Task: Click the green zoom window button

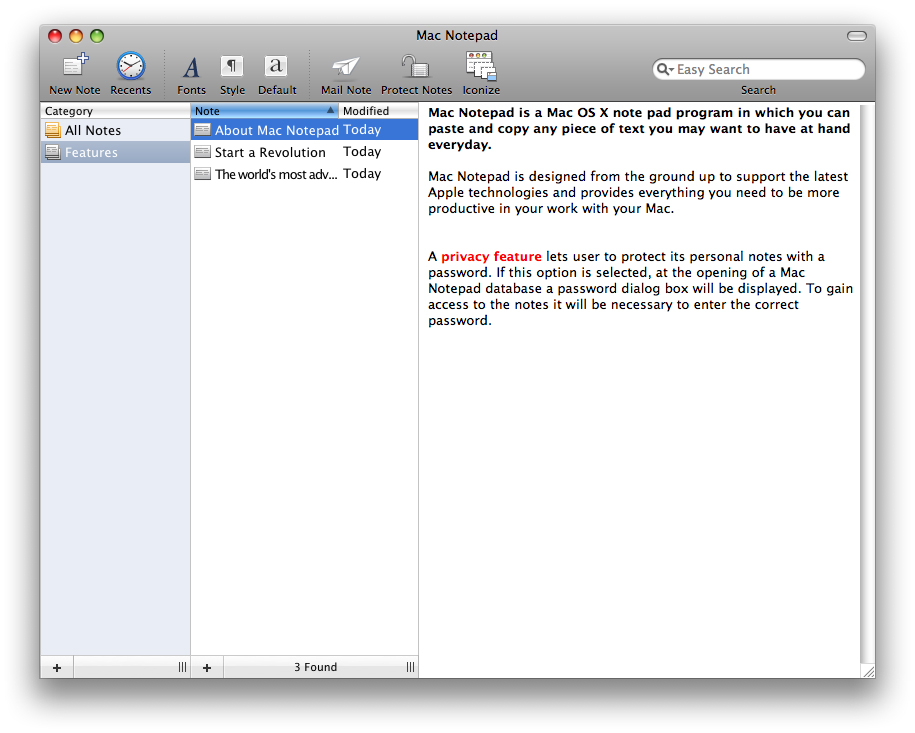Action: (97, 36)
